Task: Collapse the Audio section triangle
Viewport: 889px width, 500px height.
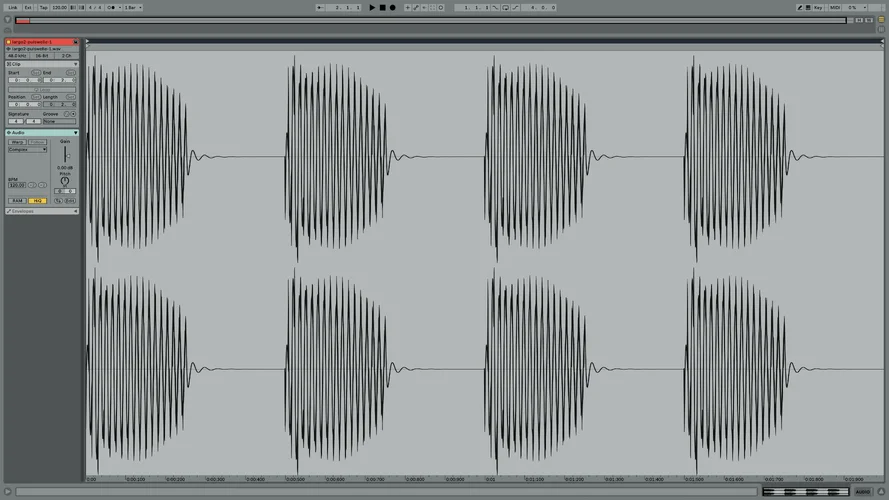Action: [75, 133]
